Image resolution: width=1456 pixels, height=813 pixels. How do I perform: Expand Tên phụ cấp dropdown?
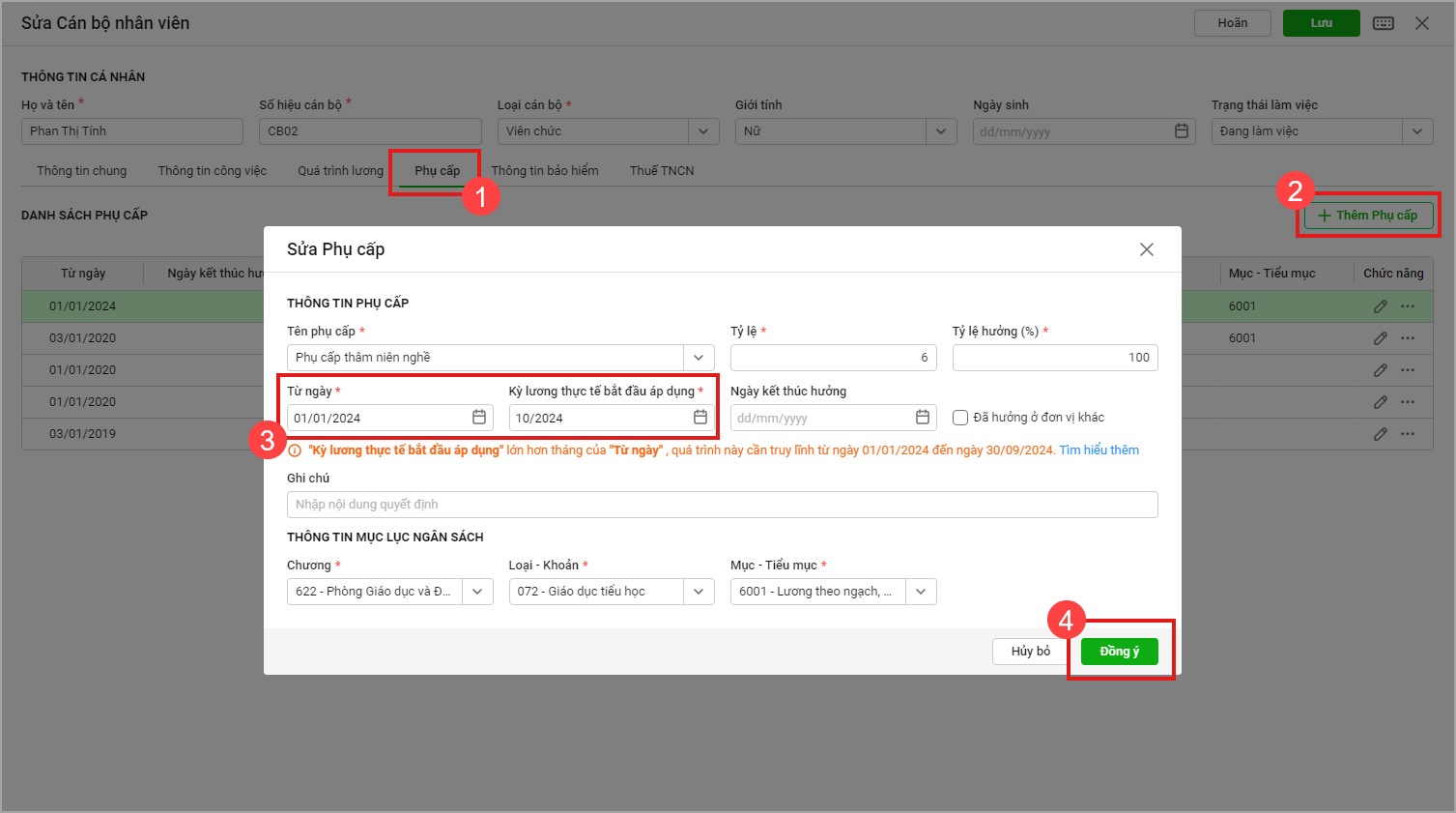click(x=699, y=358)
